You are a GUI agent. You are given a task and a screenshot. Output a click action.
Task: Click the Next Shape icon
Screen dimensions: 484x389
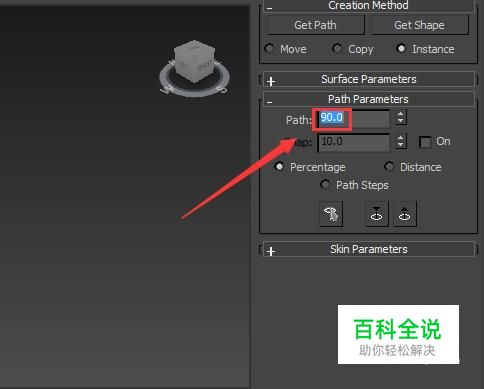tap(405, 214)
